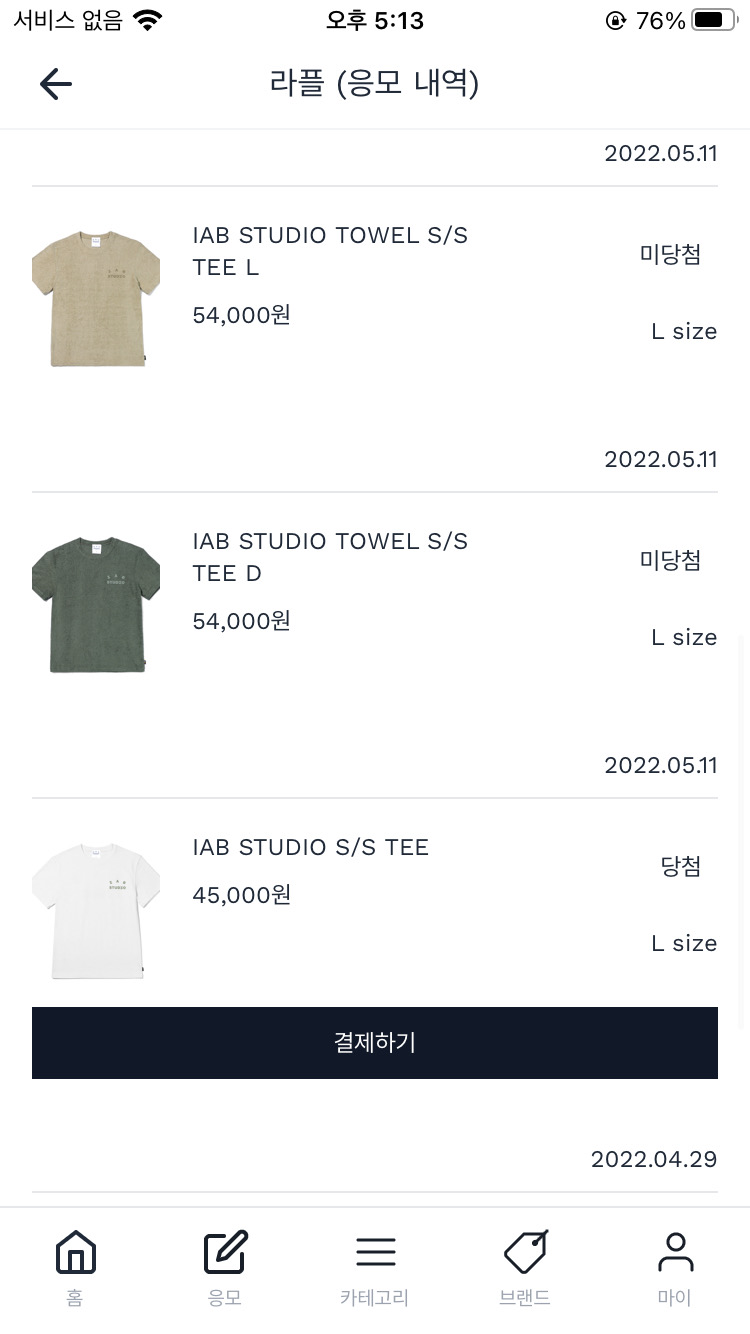Open the My page (마이) profile icon

(675, 1253)
